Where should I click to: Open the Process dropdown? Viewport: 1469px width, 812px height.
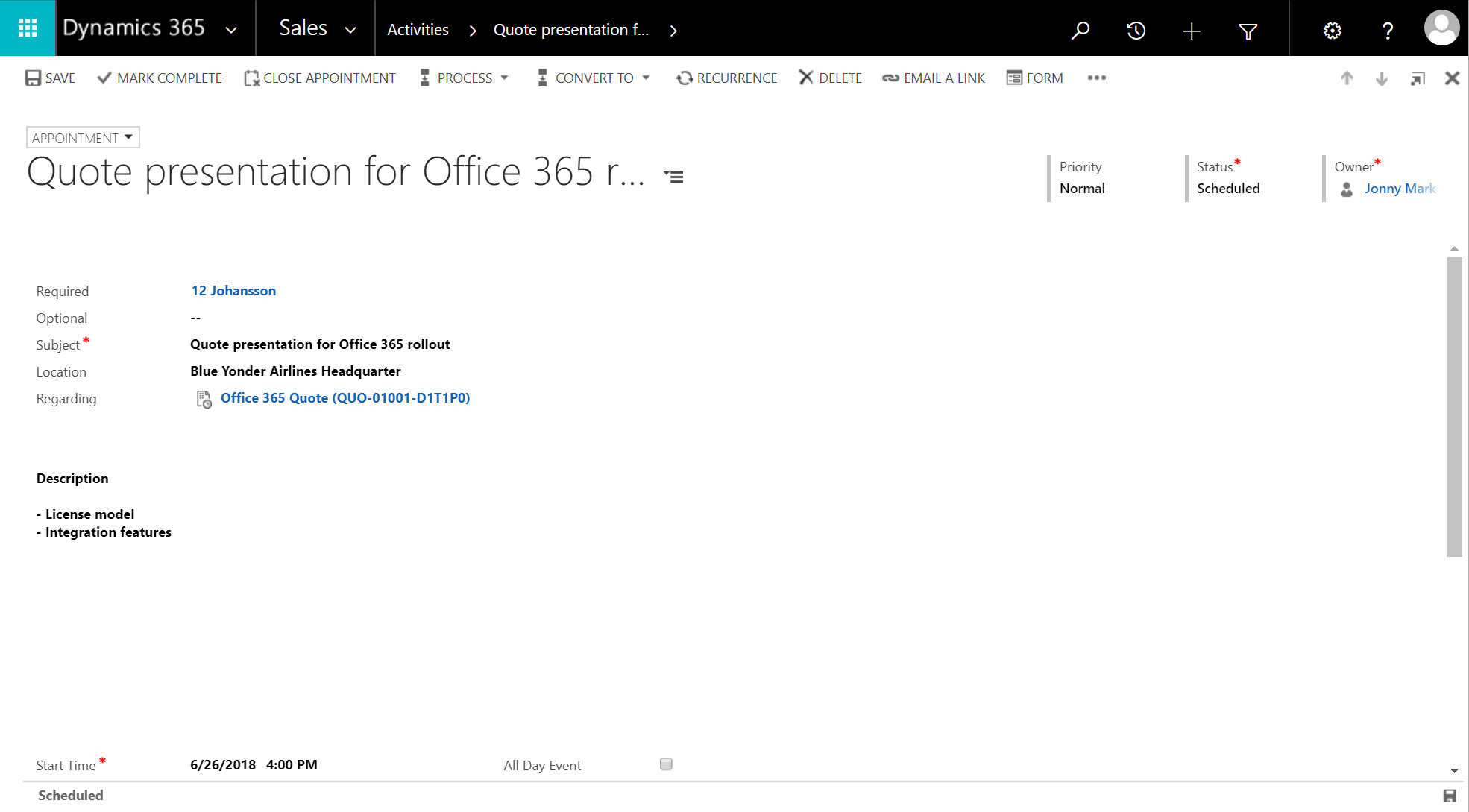point(463,78)
